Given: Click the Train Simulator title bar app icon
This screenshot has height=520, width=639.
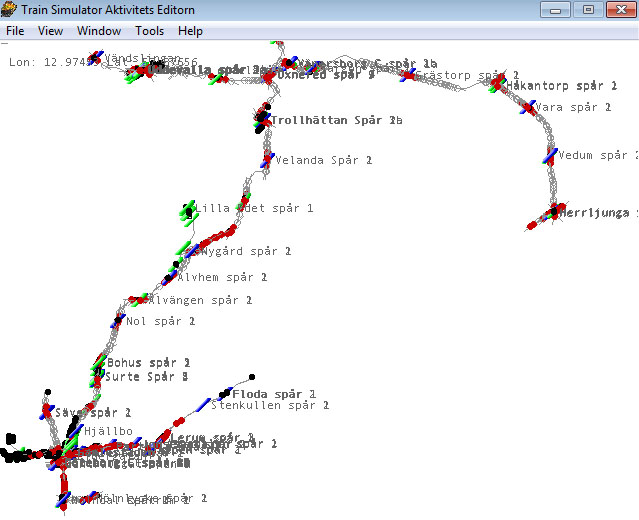Looking at the screenshot, I should tap(10, 9).
